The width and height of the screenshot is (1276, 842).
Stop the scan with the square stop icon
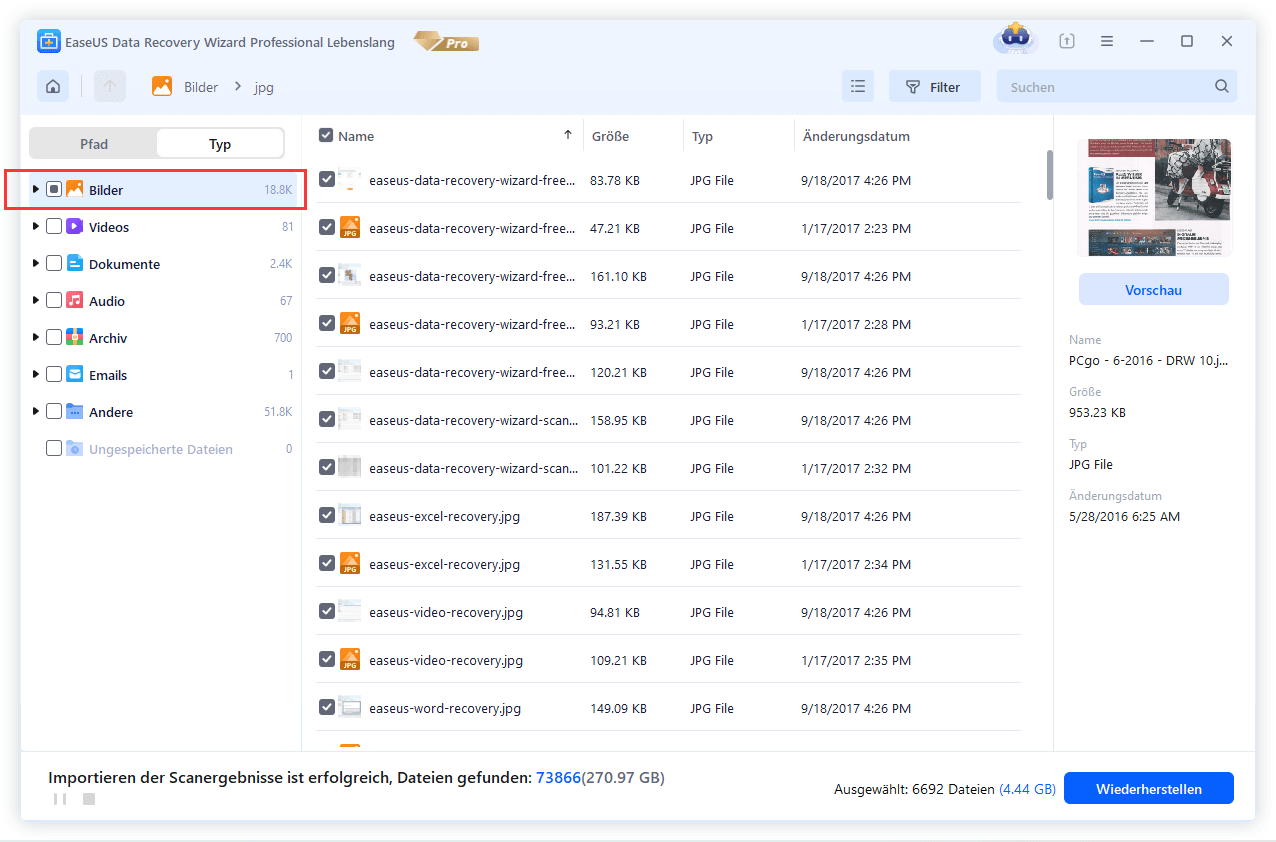pos(89,799)
